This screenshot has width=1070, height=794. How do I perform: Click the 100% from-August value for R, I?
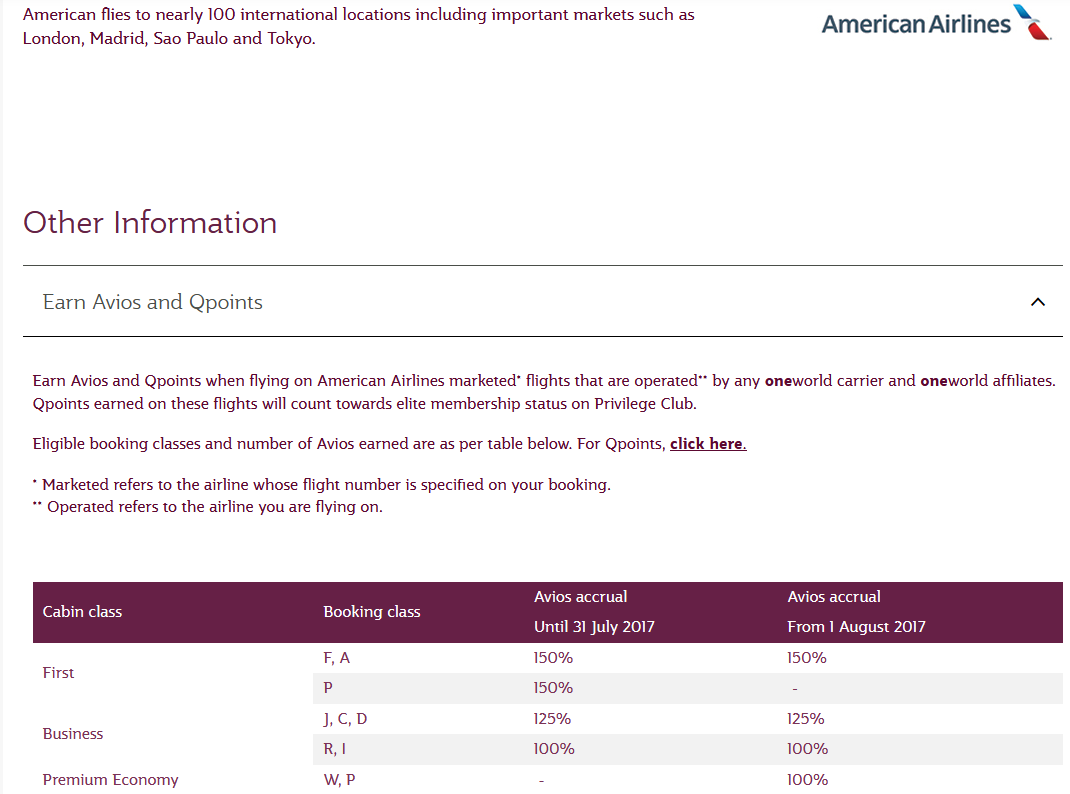[807, 748]
